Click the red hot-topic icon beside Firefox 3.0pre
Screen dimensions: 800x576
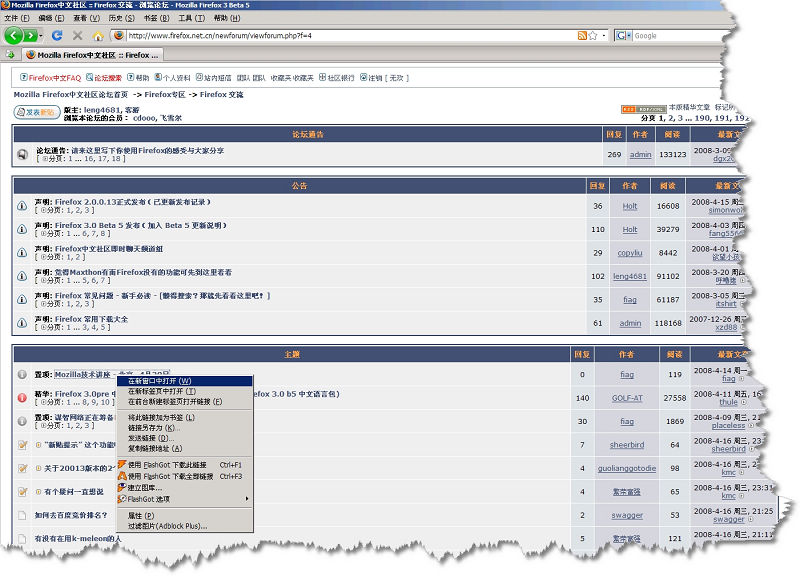coord(22,397)
